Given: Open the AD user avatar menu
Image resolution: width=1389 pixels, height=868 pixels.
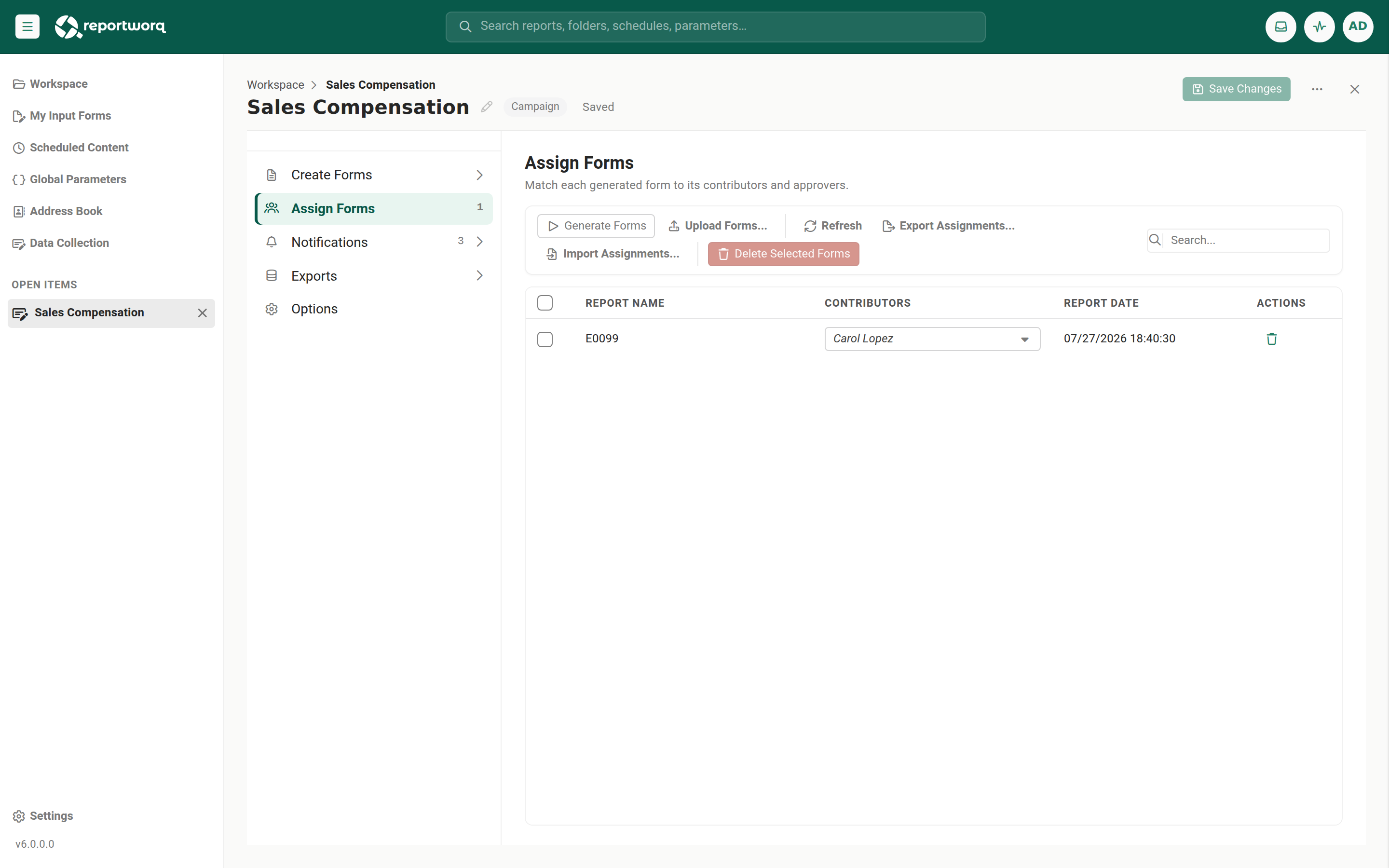Looking at the screenshot, I should tap(1358, 27).
